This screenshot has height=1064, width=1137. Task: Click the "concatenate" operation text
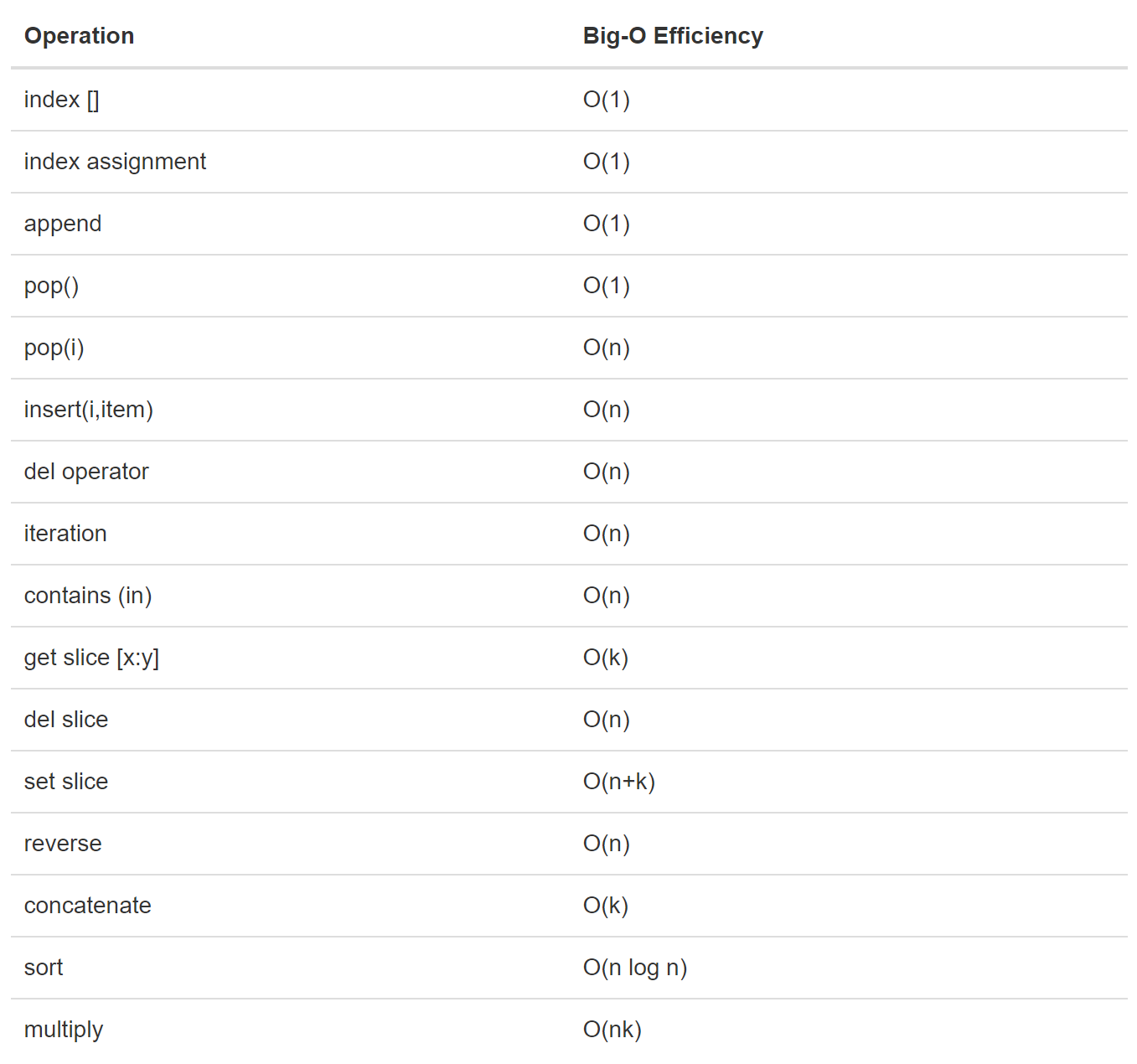pyautogui.click(x=88, y=906)
